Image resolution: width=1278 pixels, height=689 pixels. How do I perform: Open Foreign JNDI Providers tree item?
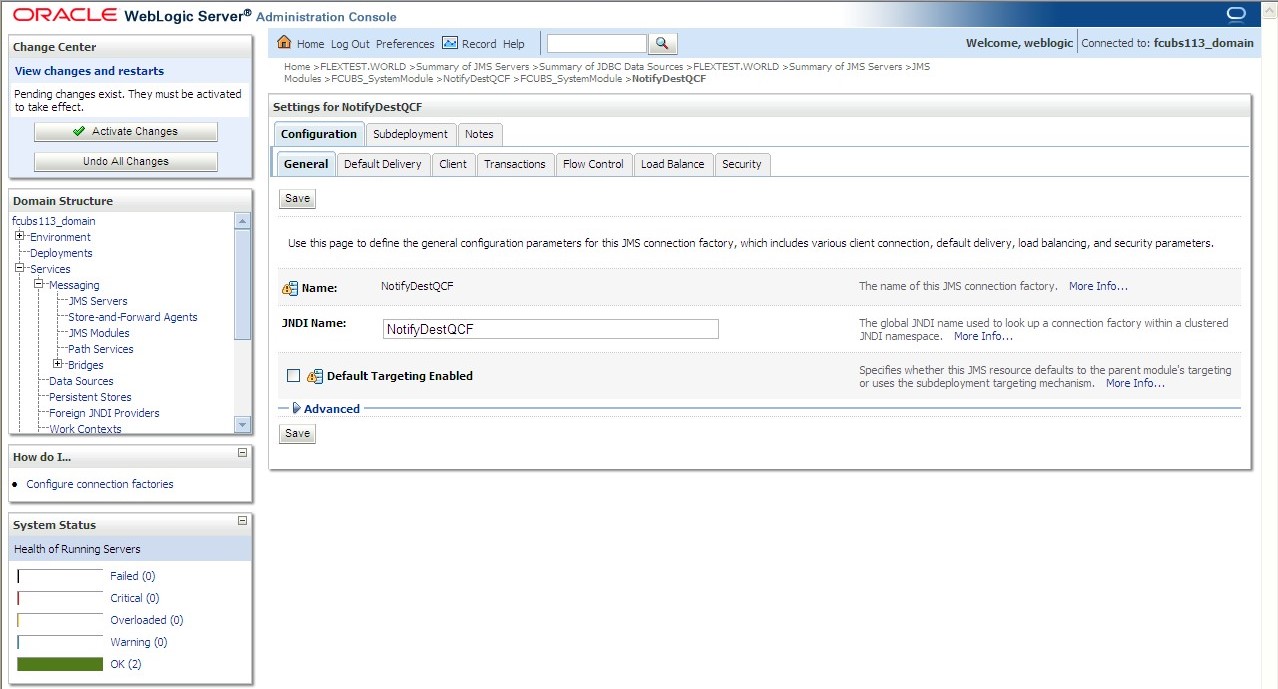104,413
